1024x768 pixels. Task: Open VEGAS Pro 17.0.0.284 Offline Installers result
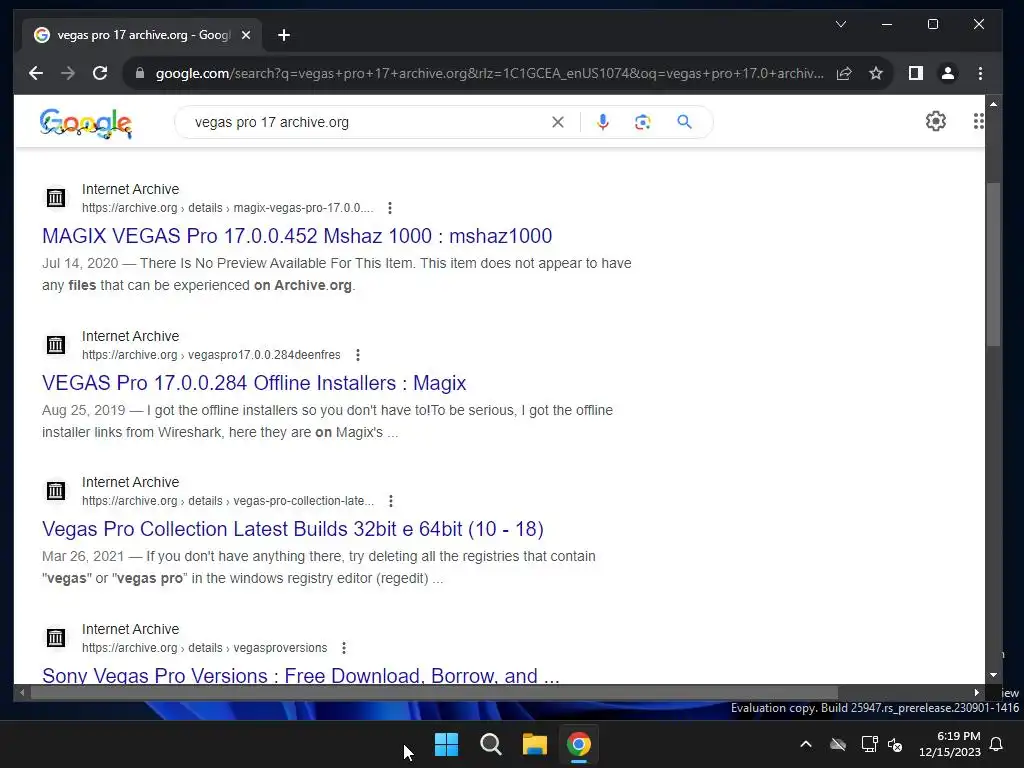pyautogui.click(x=254, y=383)
